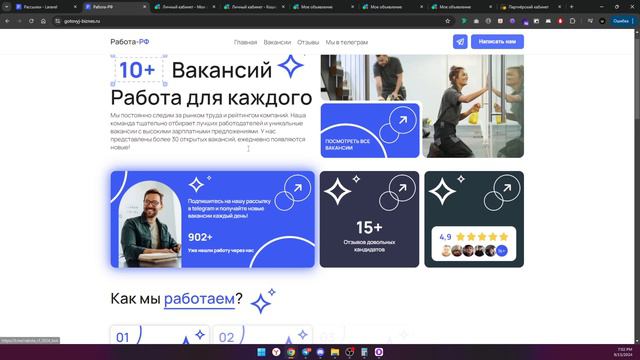Go back using the browser back arrow
Screen dimensions: 640x360
click(x=7, y=21)
